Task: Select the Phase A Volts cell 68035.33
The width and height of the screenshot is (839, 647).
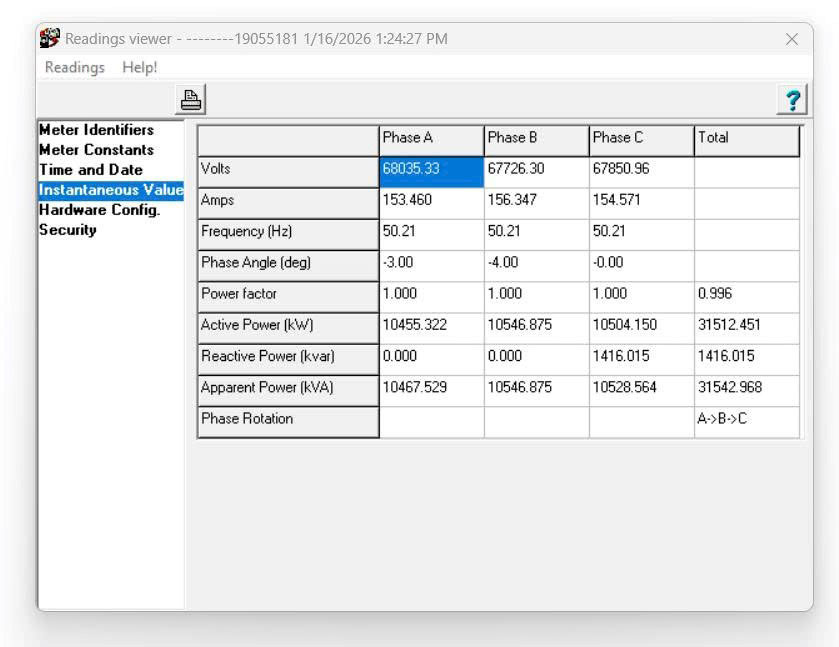Action: (431, 169)
